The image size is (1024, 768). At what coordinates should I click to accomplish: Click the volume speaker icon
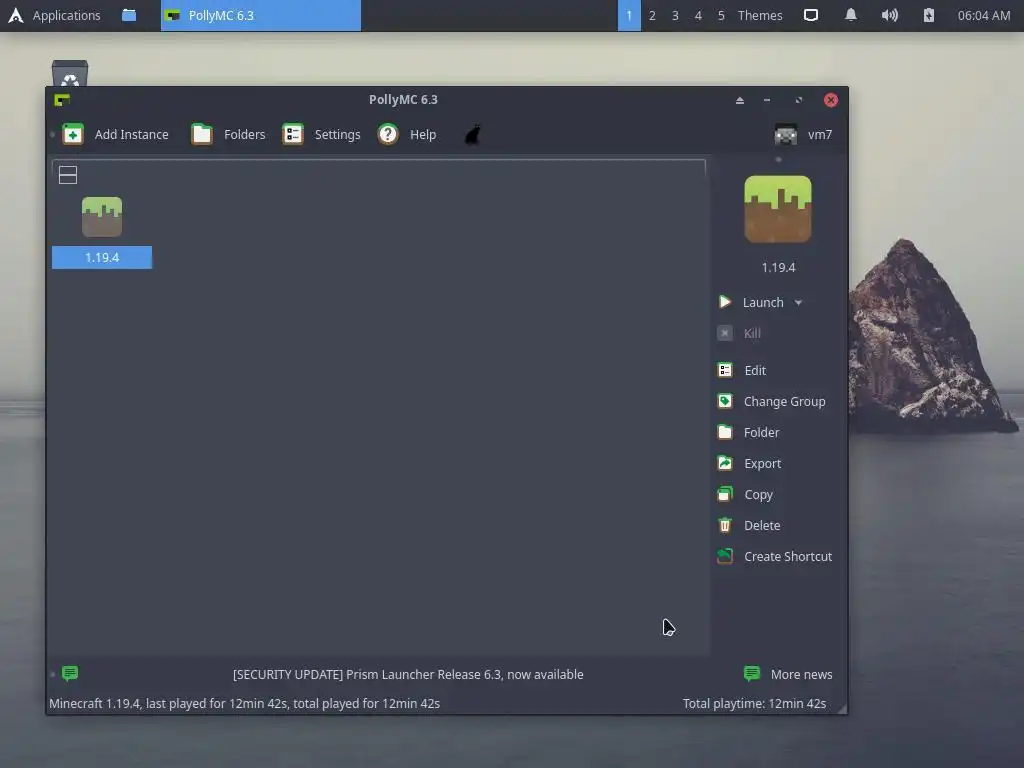tap(889, 15)
